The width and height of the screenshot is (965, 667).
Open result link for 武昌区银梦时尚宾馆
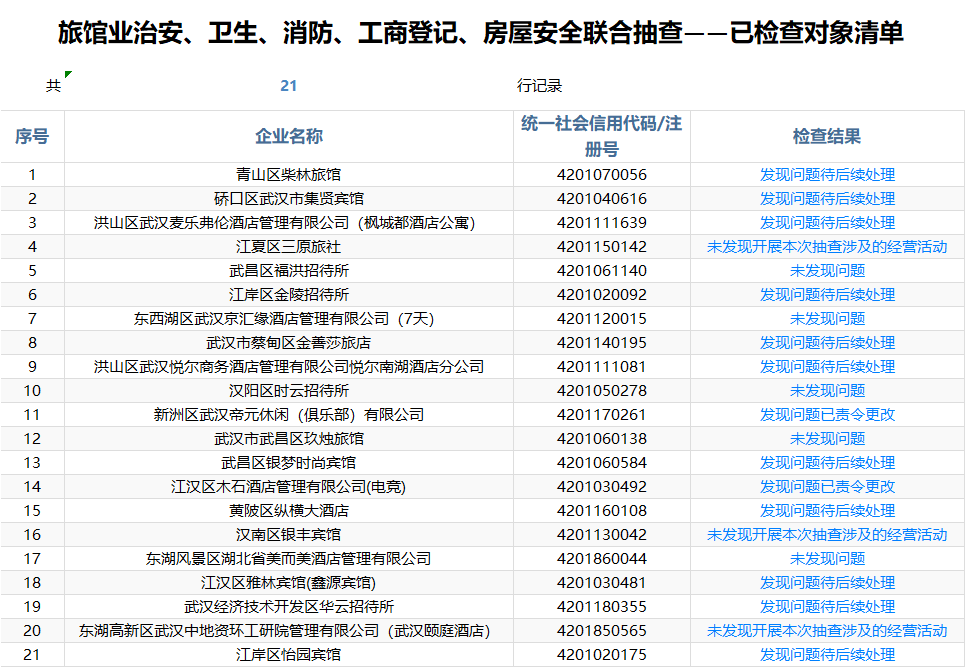(827, 463)
